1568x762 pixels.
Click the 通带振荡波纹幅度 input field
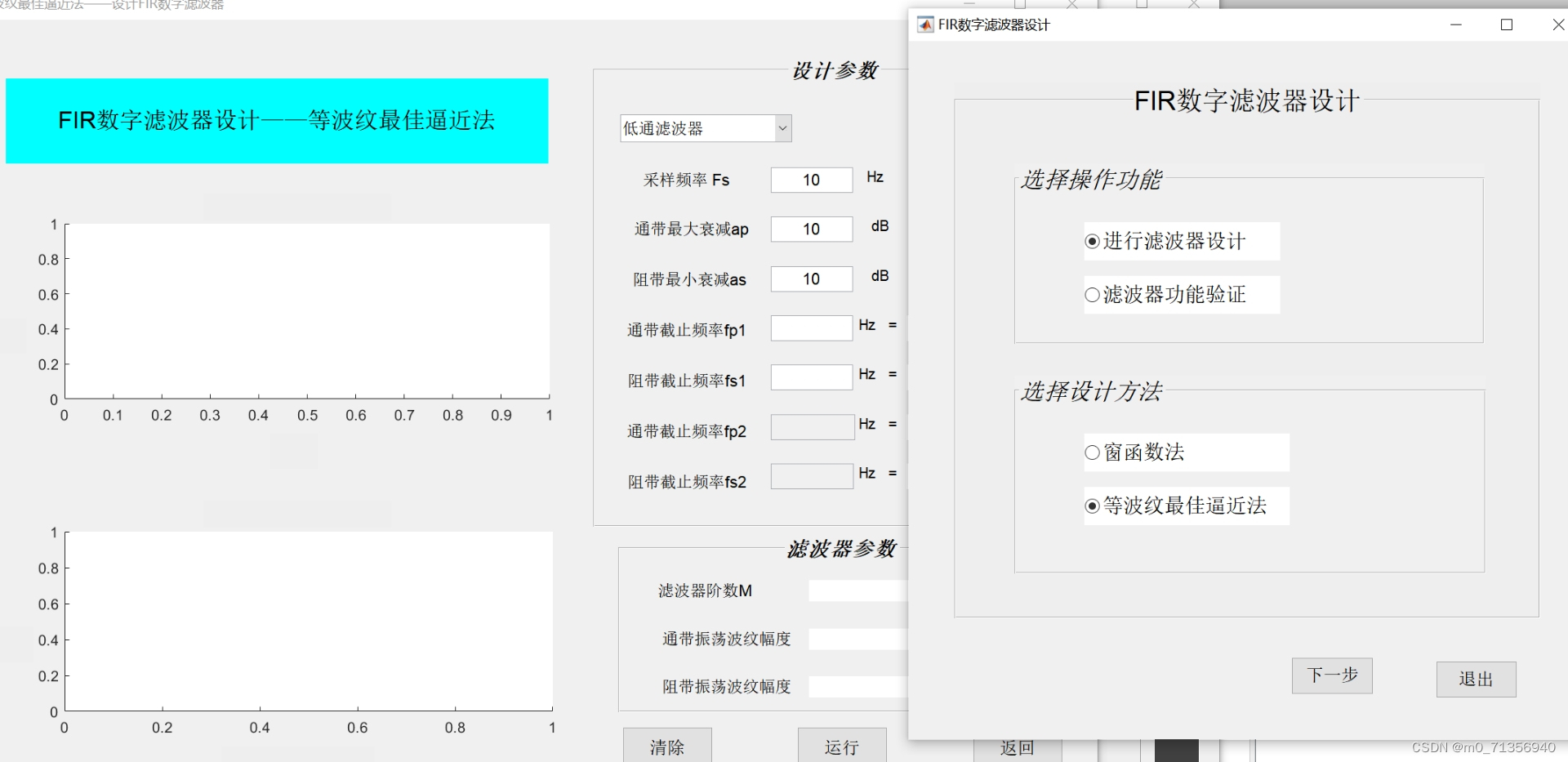click(x=853, y=639)
